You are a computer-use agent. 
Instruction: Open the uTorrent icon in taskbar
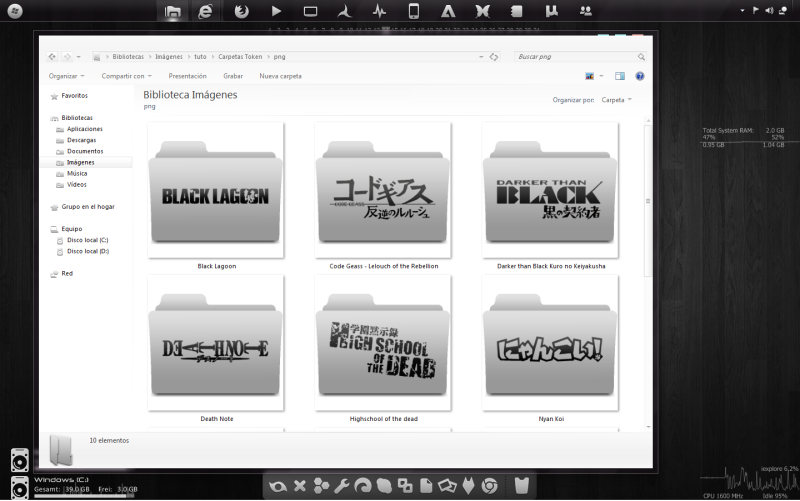click(x=551, y=11)
